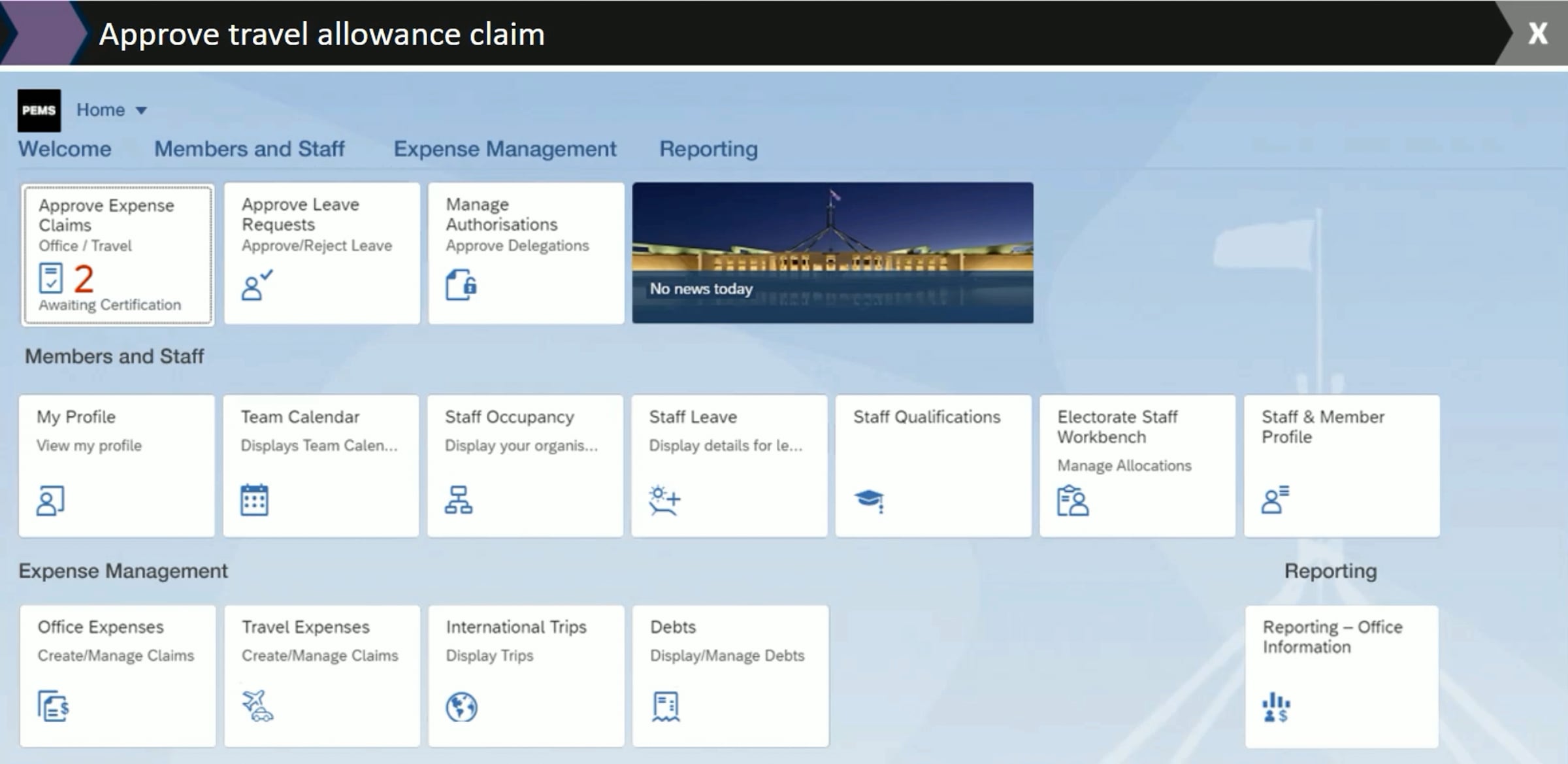This screenshot has height=764, width=1568.
Task: Click the PEMS logo icon
Action: (39, 110)
